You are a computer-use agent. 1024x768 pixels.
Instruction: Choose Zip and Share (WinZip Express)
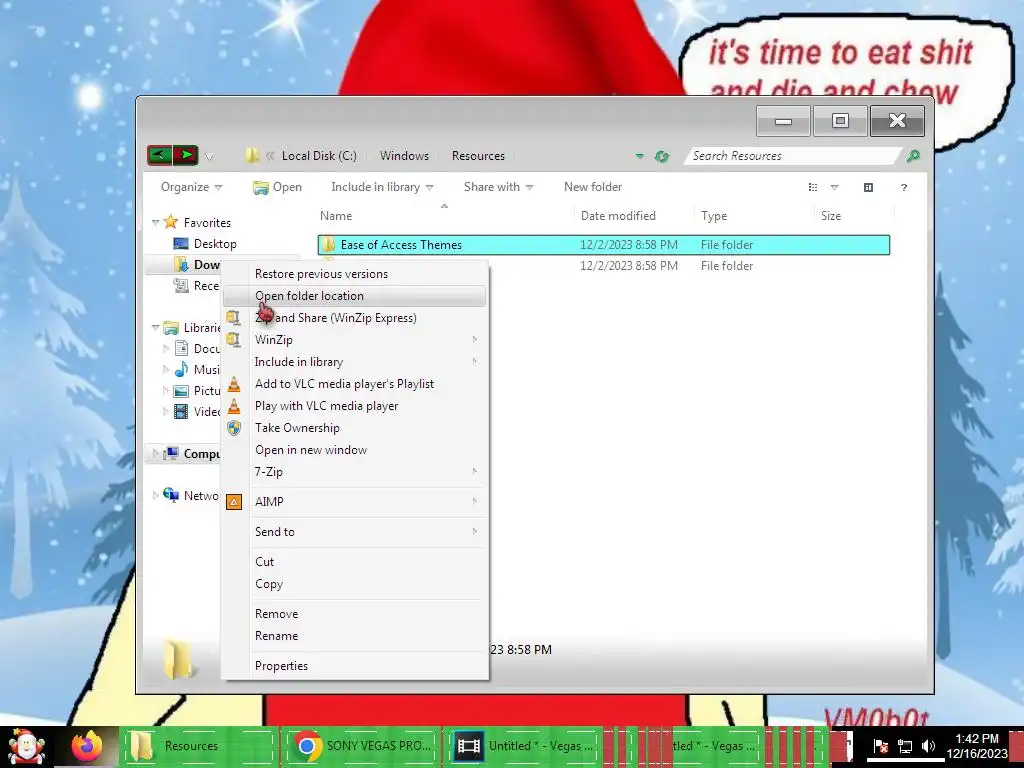pos(355,318)
